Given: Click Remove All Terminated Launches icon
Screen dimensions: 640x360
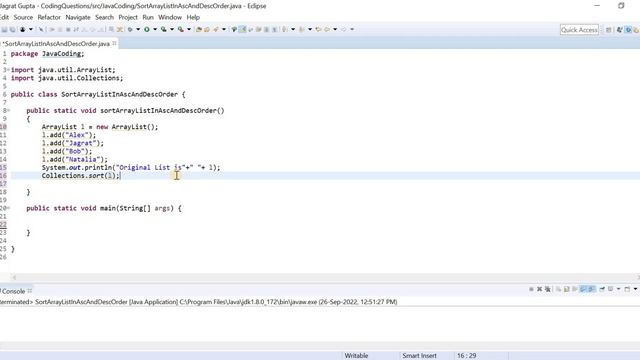Looking at the screenshot, I should point(548,289).
